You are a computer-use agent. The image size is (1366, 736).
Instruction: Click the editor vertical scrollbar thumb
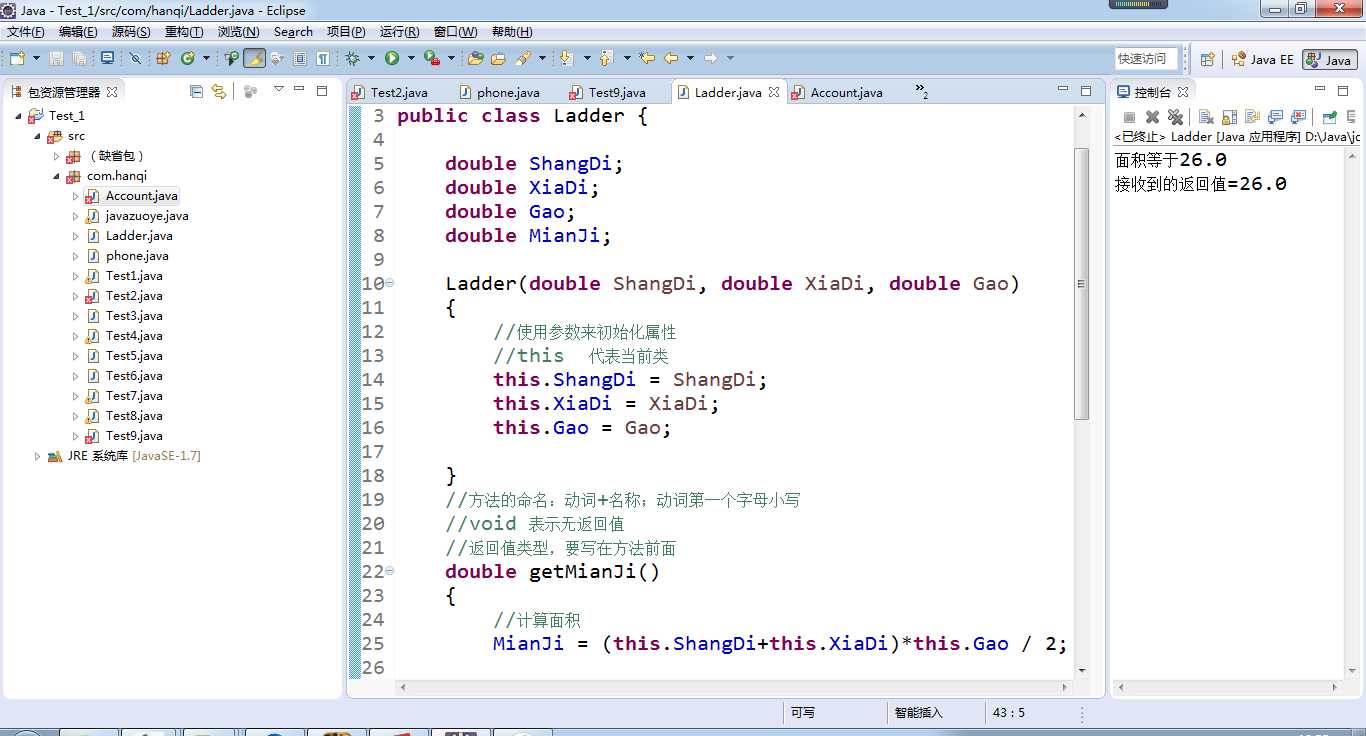1081,284
